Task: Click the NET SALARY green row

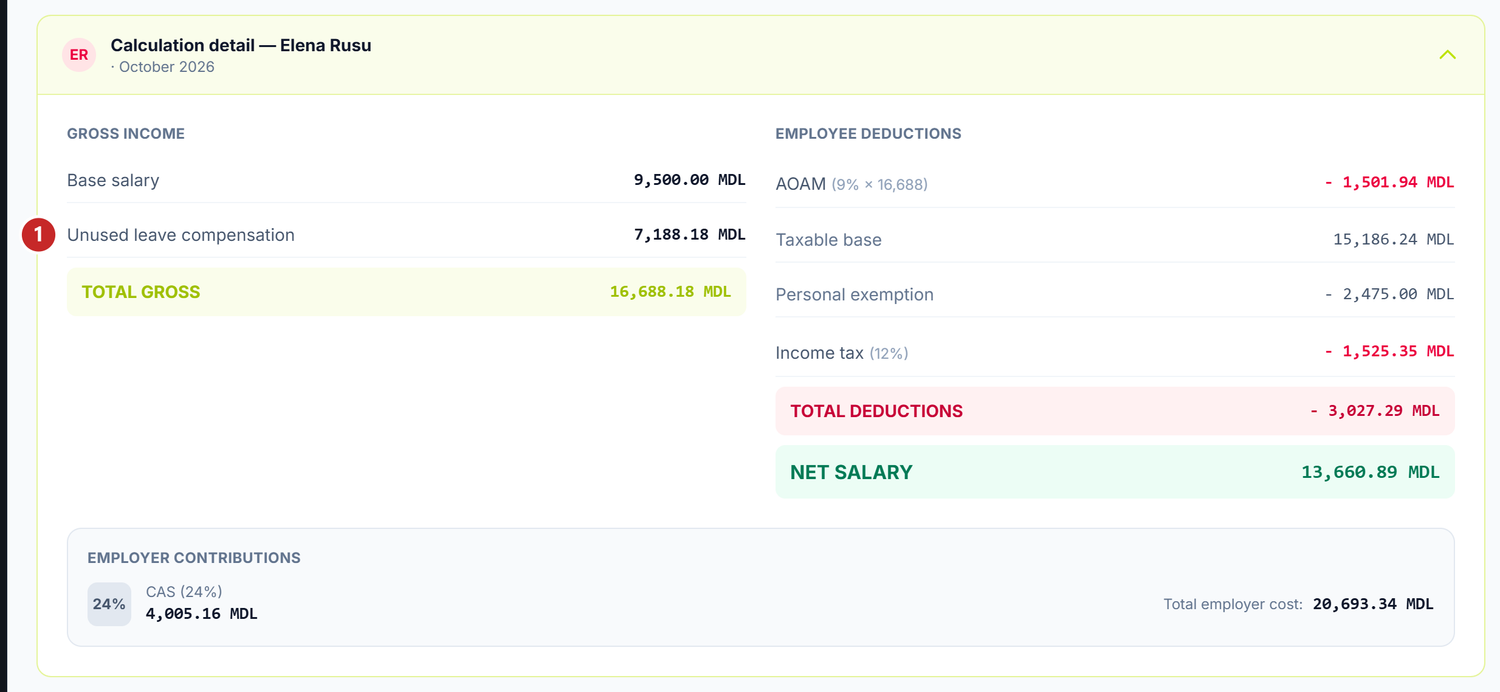Action: (1115, 472)
